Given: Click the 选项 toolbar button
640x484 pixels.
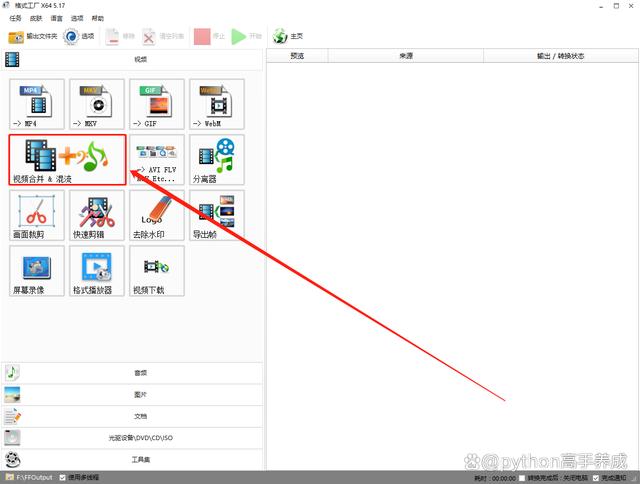Looking at the screenshot, I should [80, 37].
